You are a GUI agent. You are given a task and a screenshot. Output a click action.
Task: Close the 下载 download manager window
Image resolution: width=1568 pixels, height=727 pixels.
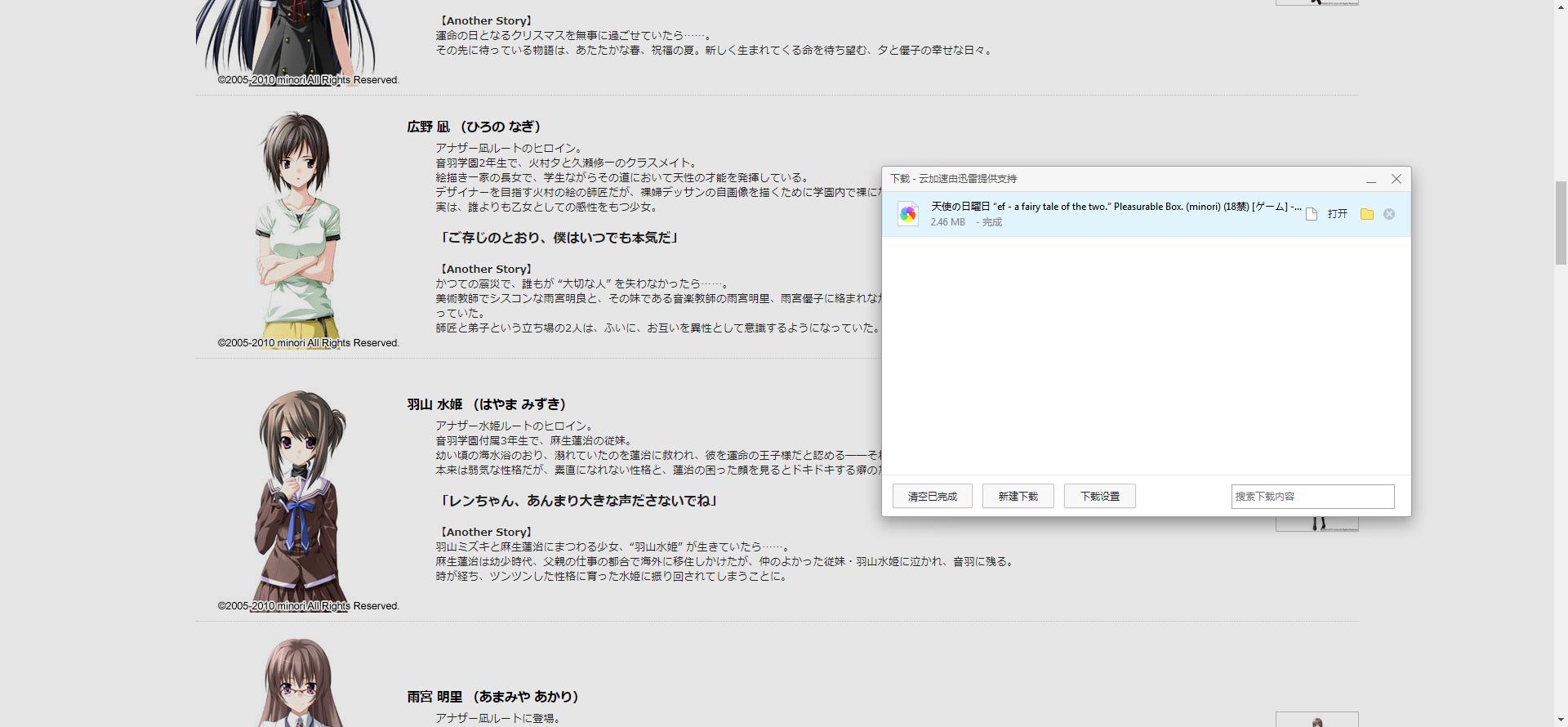[1396, 179]
